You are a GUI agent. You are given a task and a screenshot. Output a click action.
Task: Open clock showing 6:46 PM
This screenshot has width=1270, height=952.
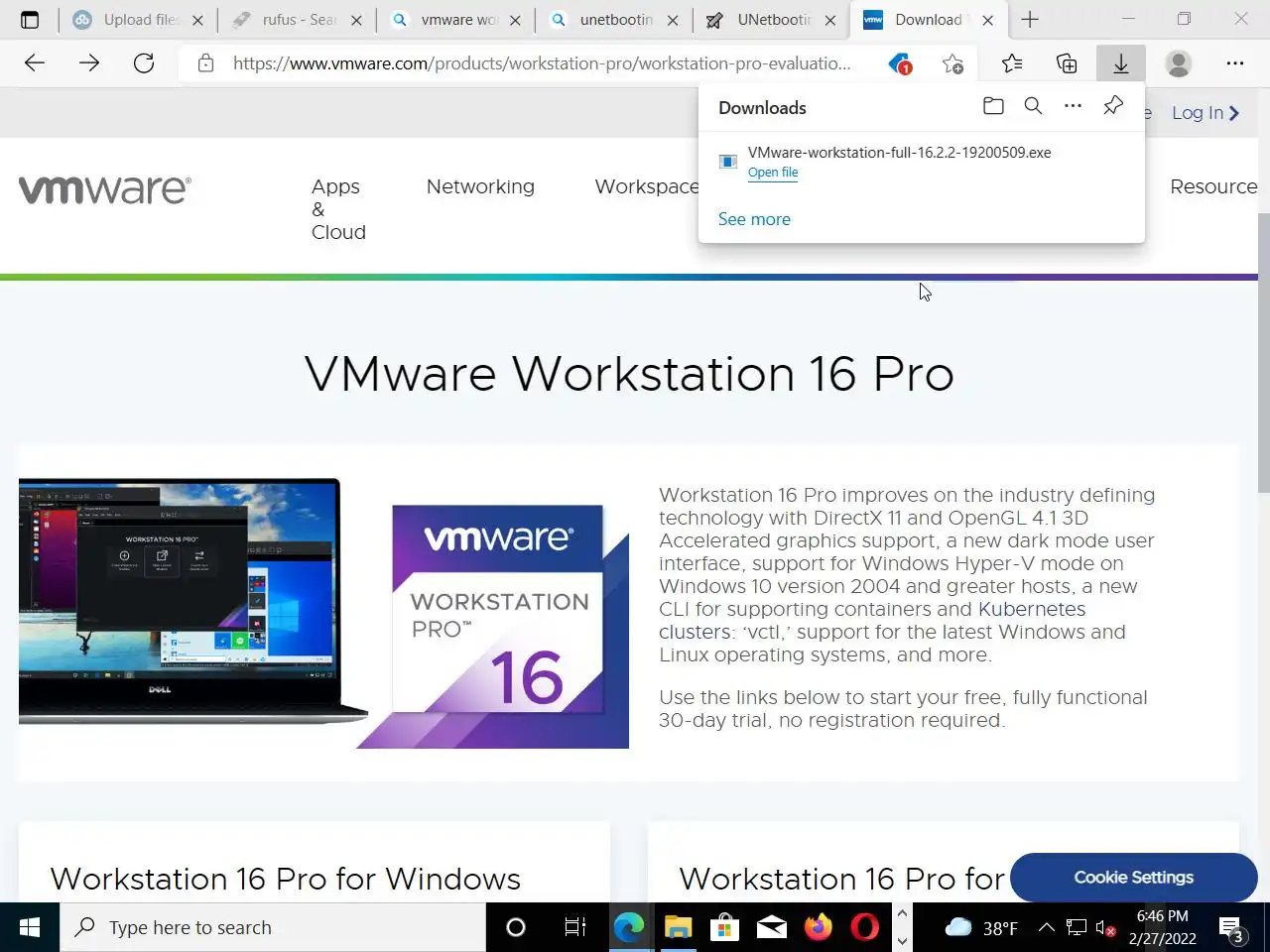1162,927
